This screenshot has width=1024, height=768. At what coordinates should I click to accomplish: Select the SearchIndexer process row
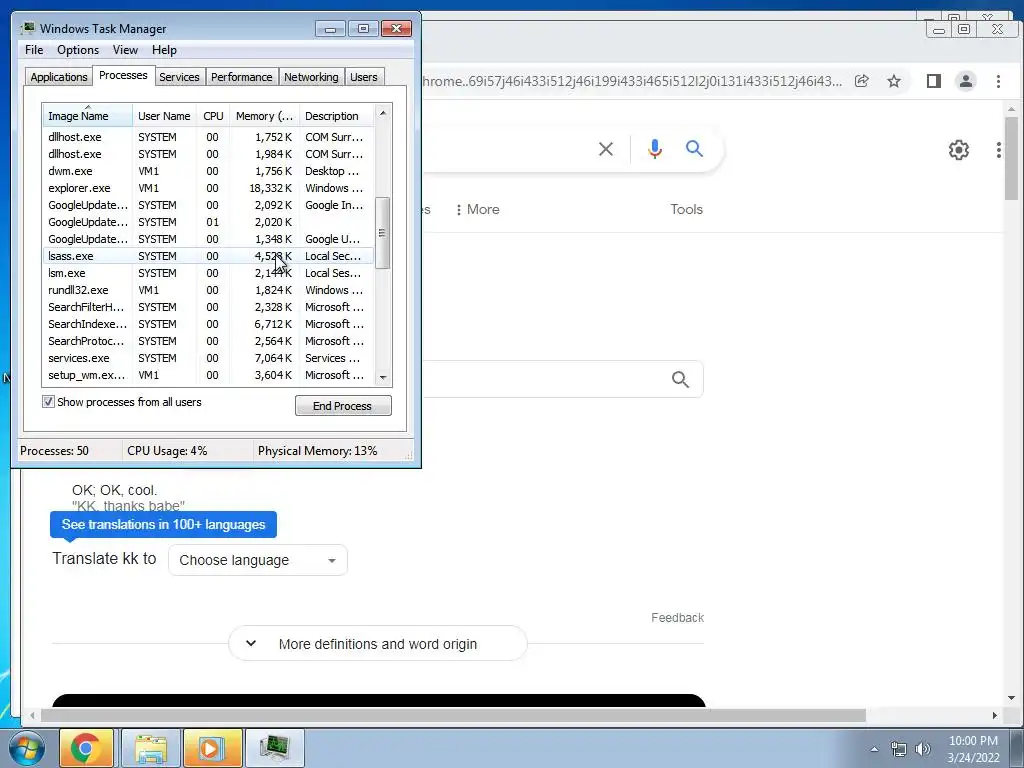tap(208, 324)
